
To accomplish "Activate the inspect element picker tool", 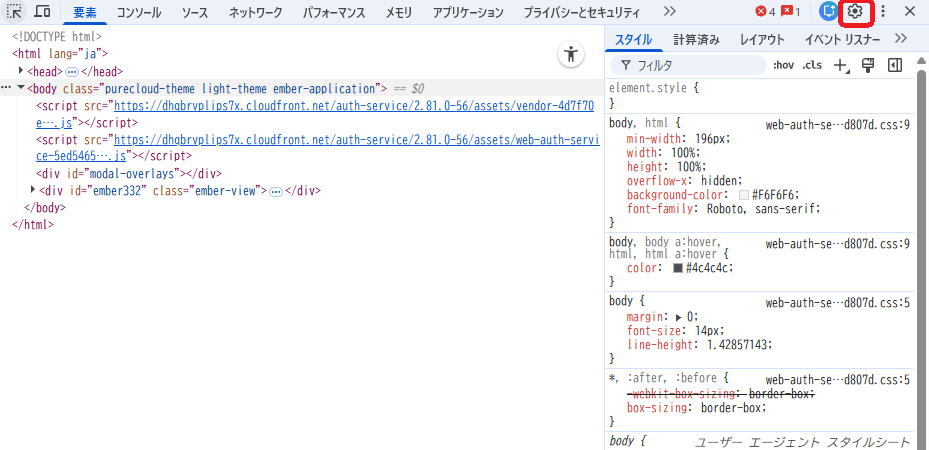I will click(x=16, y=12).
